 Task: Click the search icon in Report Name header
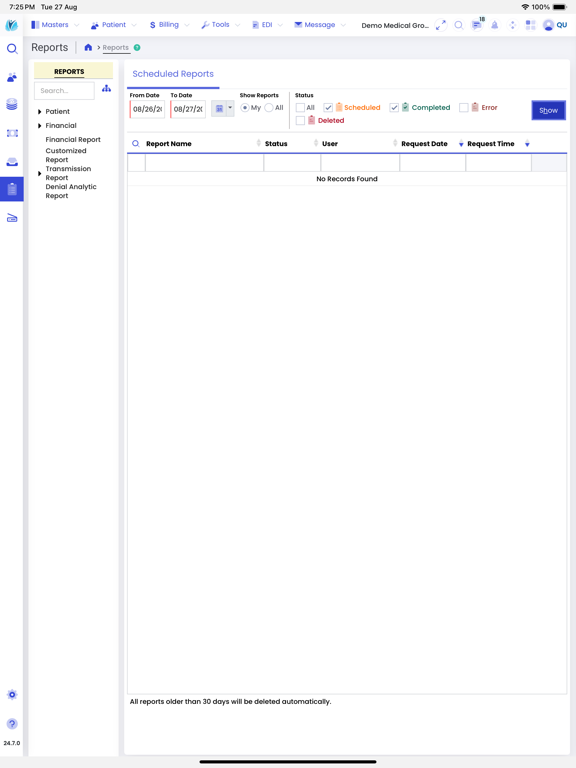[x=136, y=144]
